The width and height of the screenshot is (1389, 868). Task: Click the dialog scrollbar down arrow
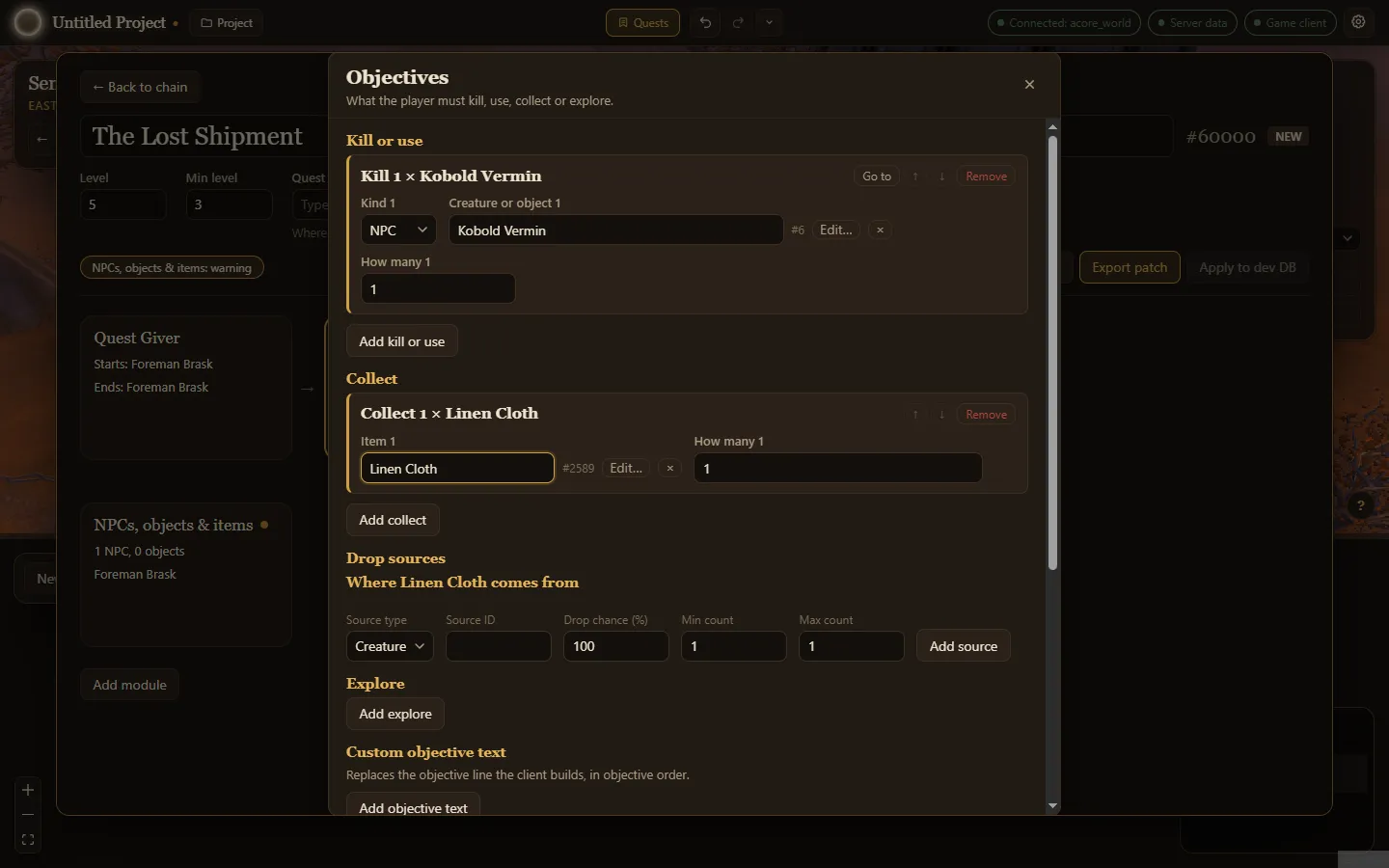click(1052, 805)
